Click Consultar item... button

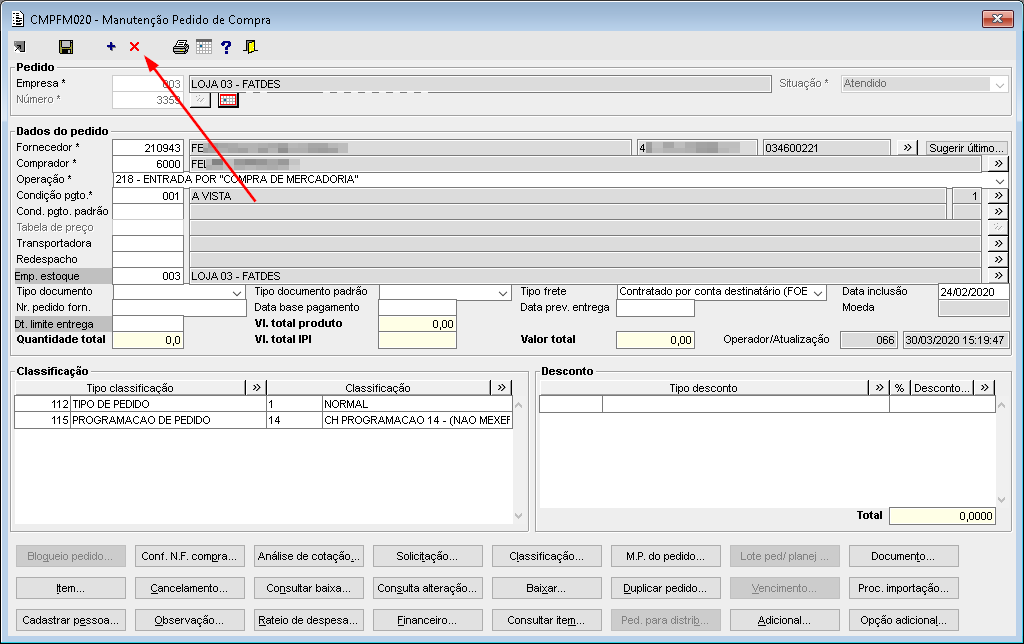547,620
